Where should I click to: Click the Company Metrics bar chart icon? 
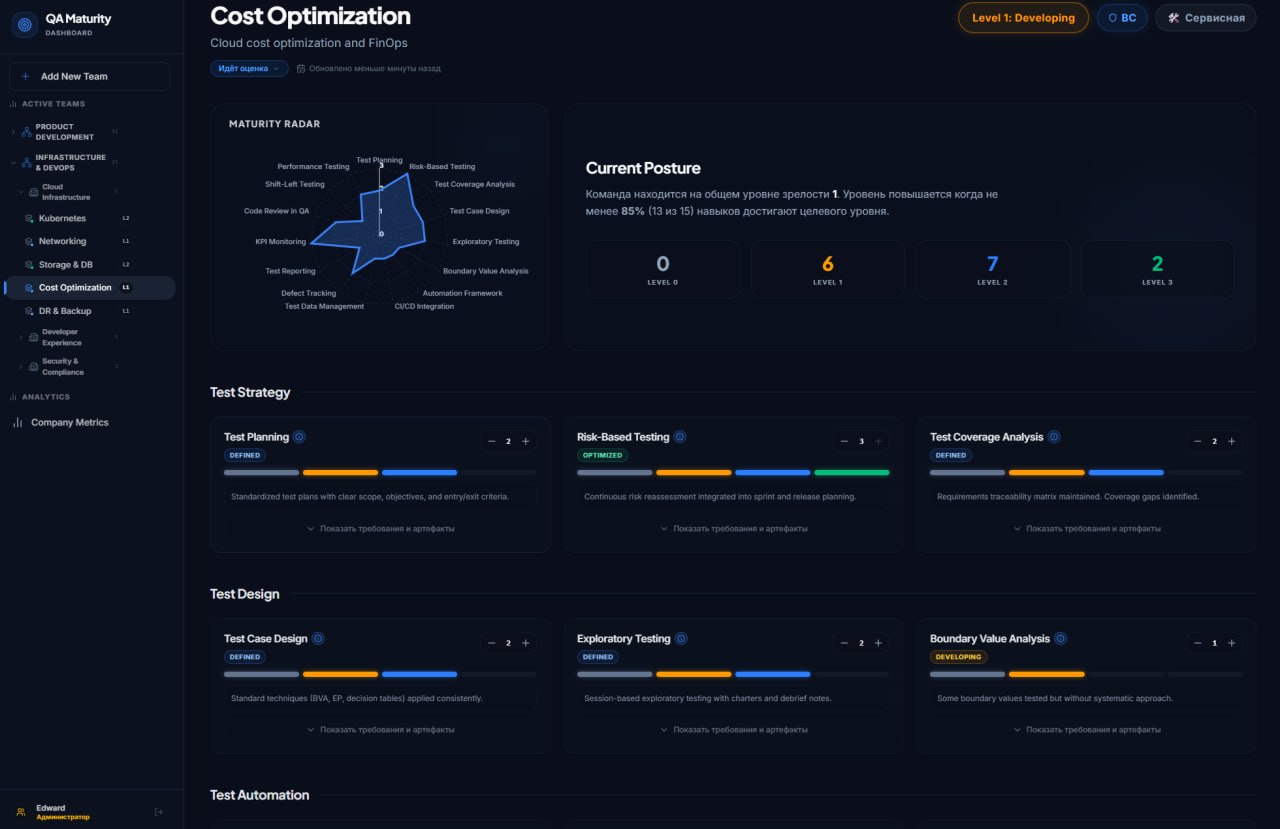click(x=17, y=422)
